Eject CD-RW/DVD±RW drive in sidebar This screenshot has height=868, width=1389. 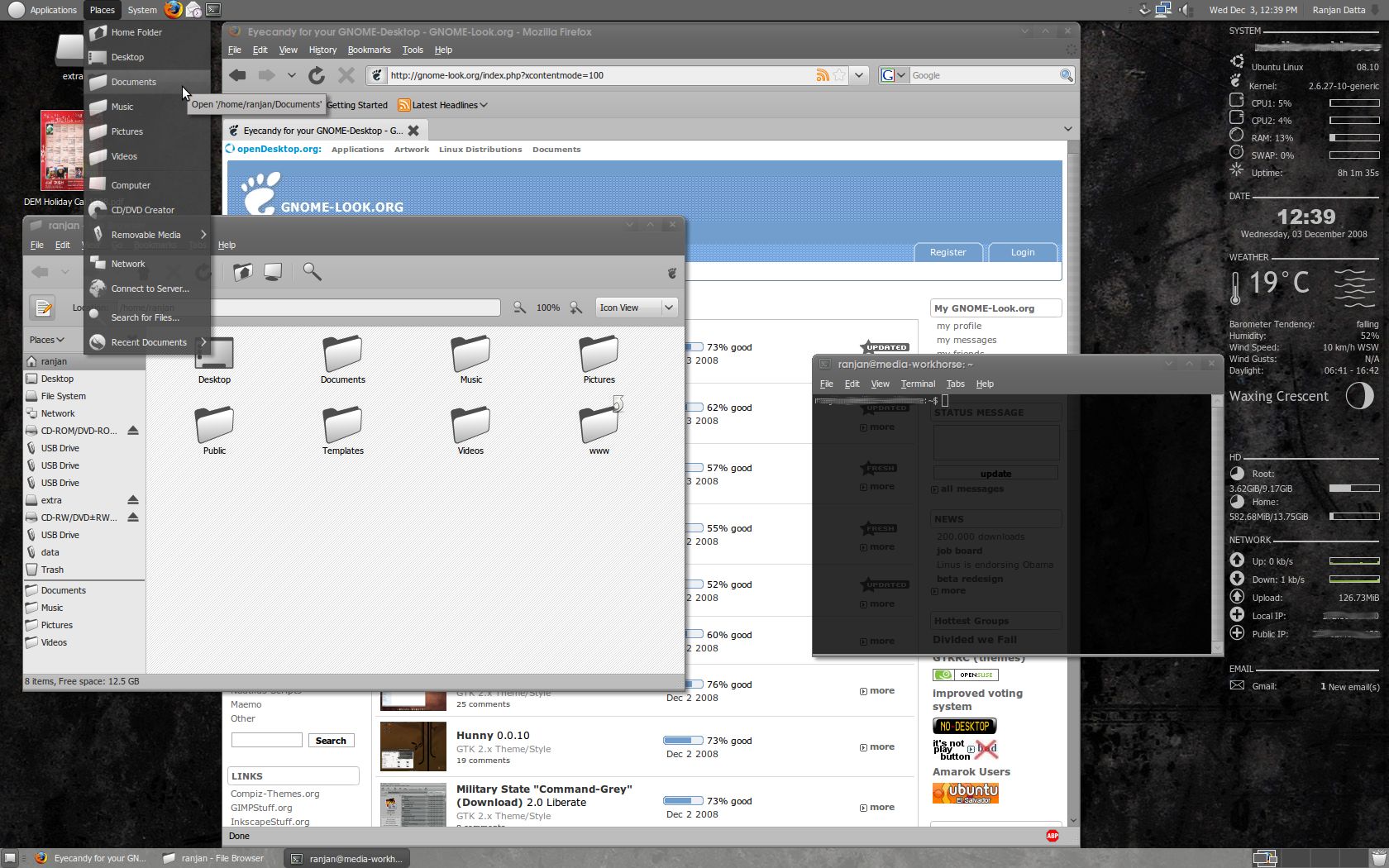(133, 517)
